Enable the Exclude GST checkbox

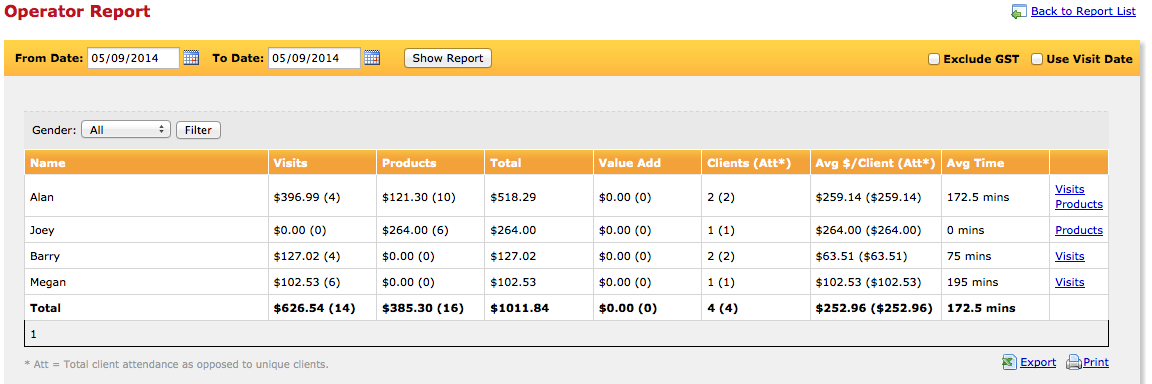pos(934,59)
